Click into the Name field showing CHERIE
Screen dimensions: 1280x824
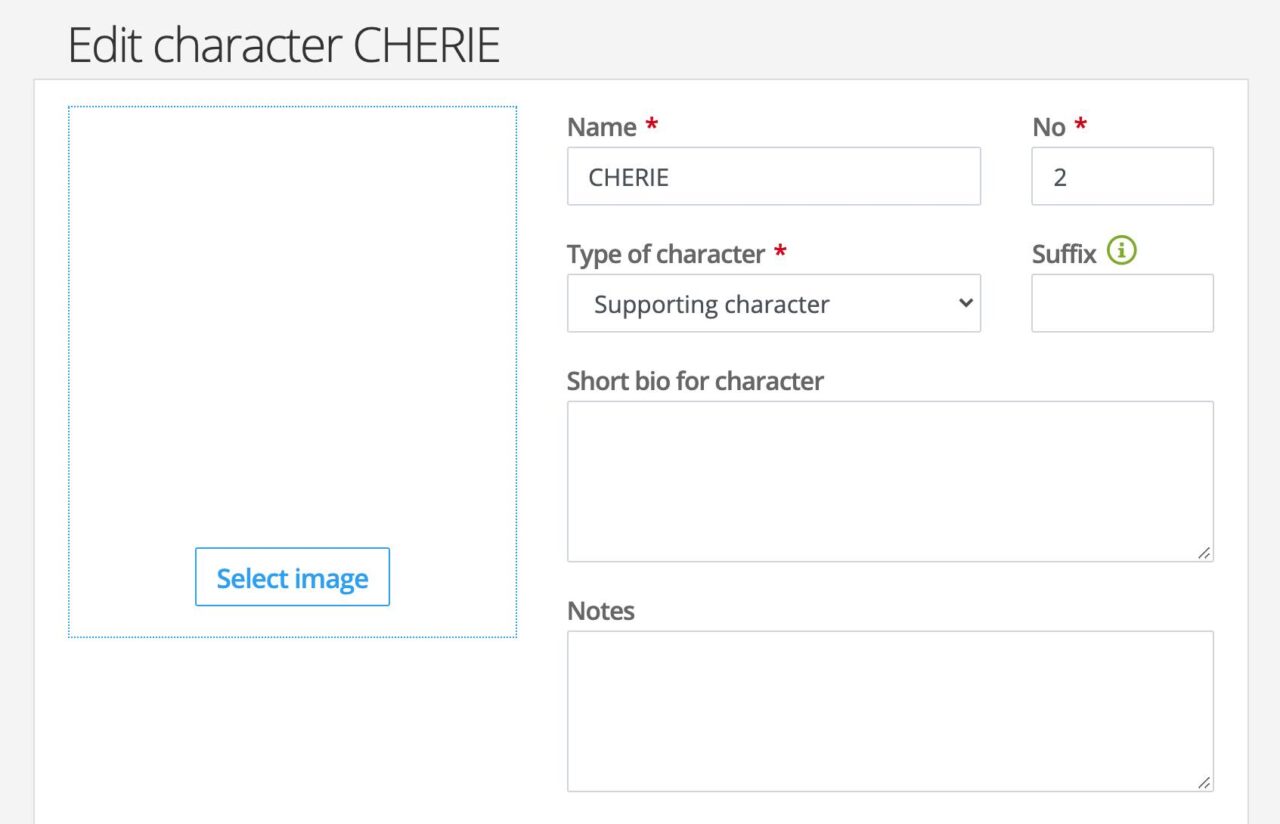coord(773,176)
